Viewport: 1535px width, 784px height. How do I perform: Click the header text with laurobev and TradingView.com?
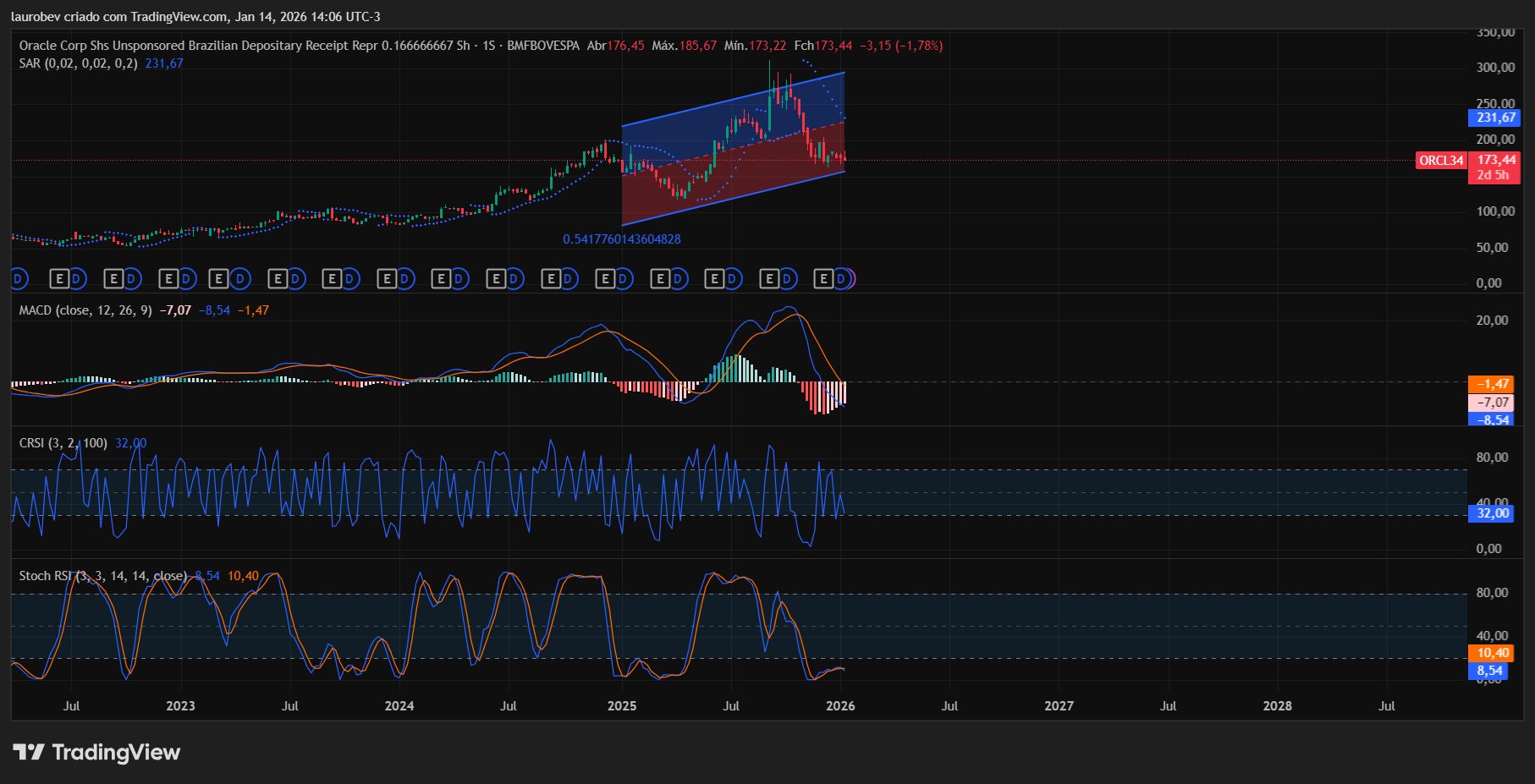point(195,17)
